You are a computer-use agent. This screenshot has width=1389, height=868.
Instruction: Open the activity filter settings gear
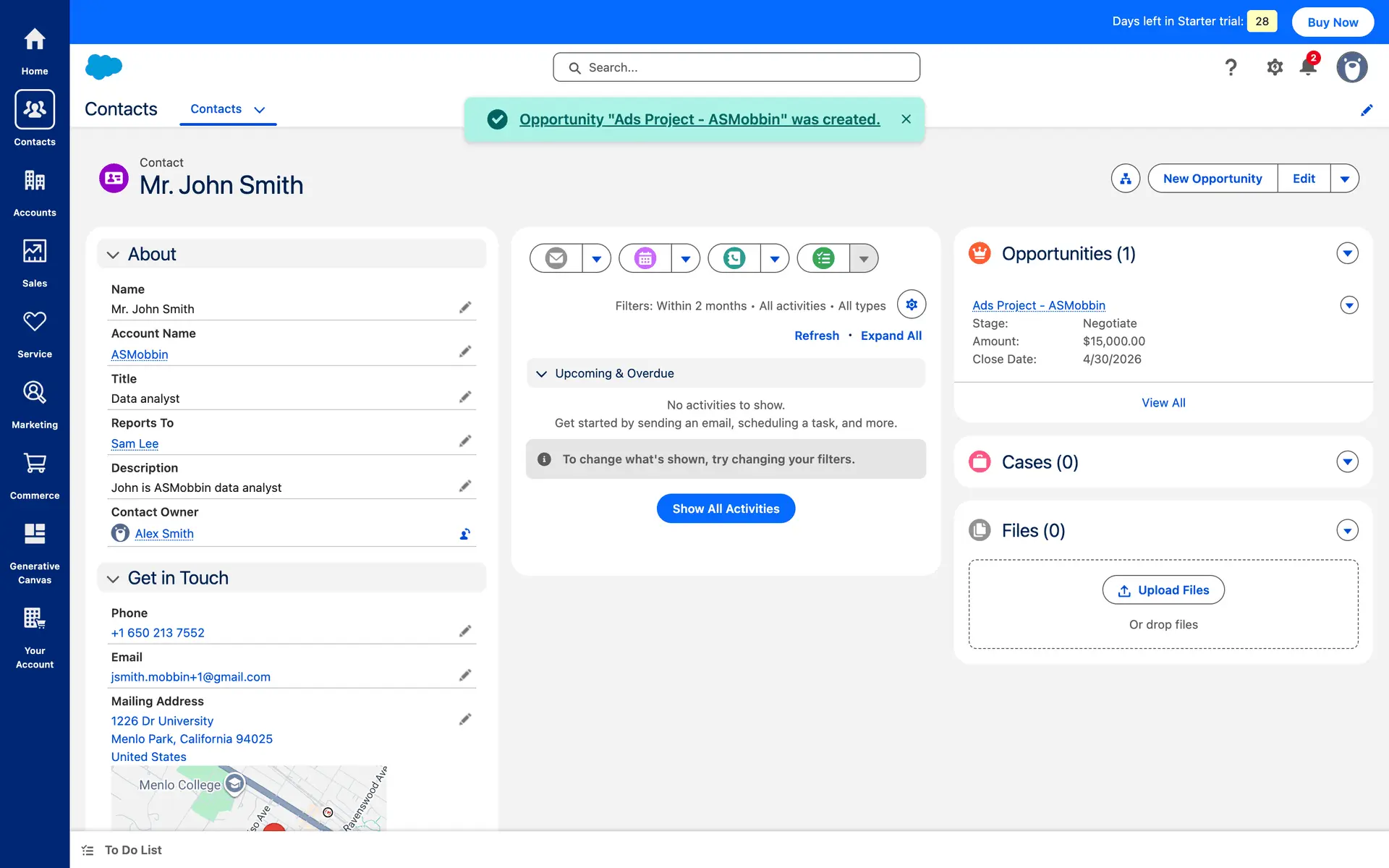click(x=912, y=305)
